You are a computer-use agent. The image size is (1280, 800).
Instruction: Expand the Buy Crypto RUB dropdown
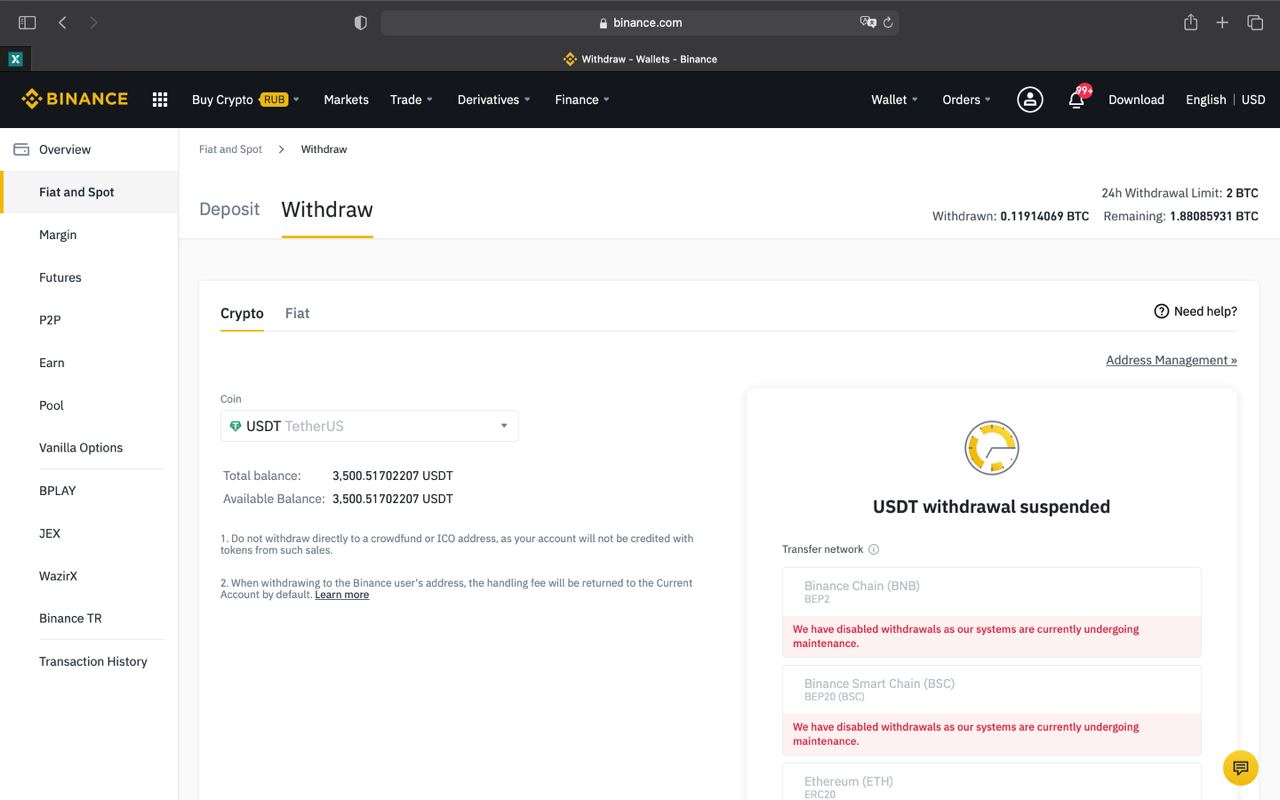coord(246,99)
